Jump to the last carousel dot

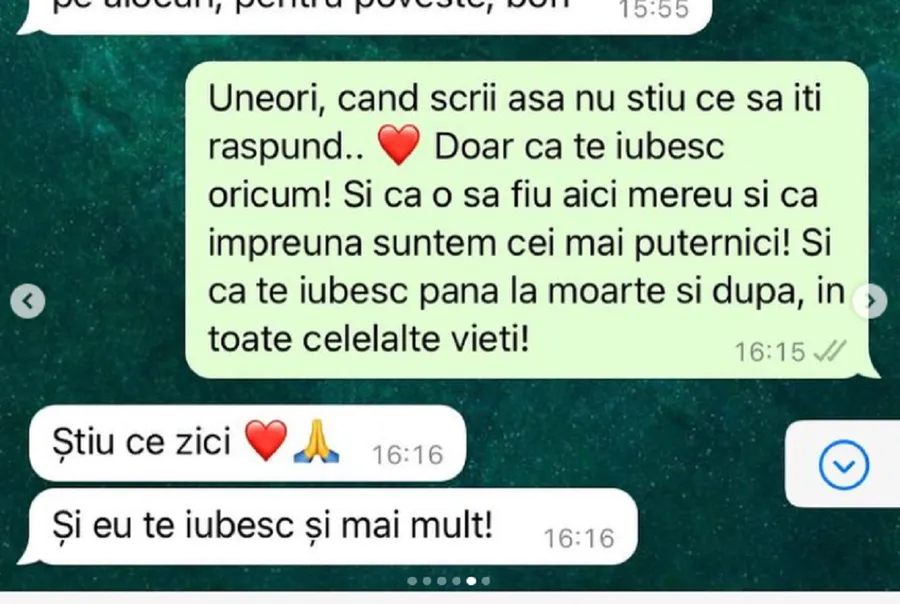486,581
